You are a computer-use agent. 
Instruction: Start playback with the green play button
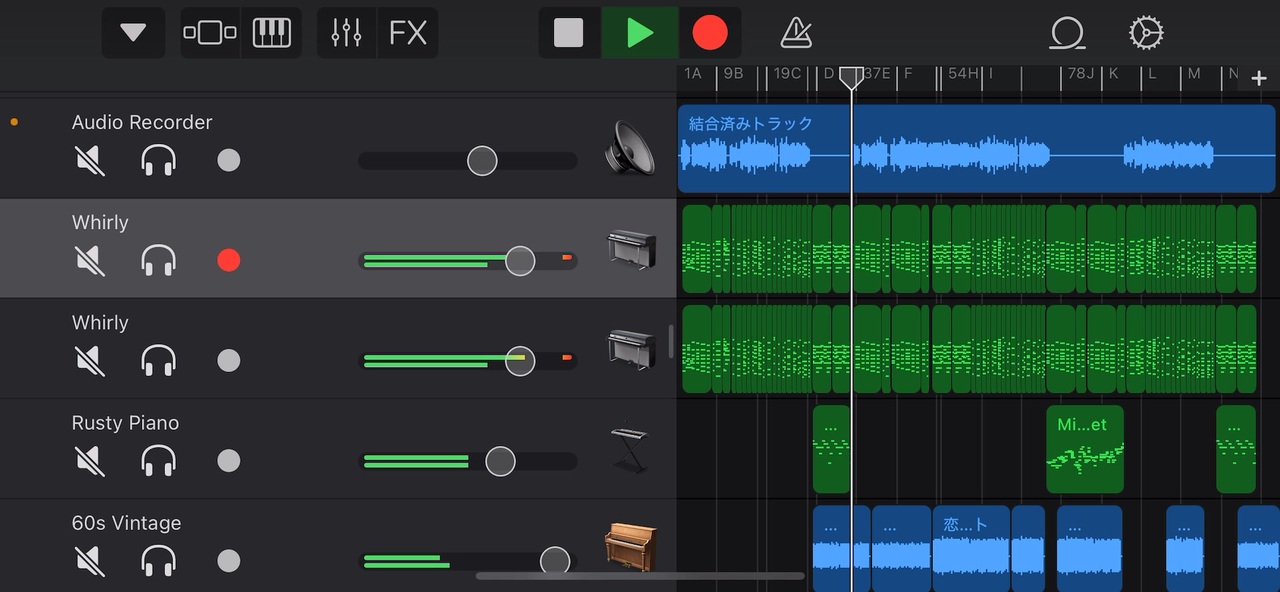pos(640,33)
